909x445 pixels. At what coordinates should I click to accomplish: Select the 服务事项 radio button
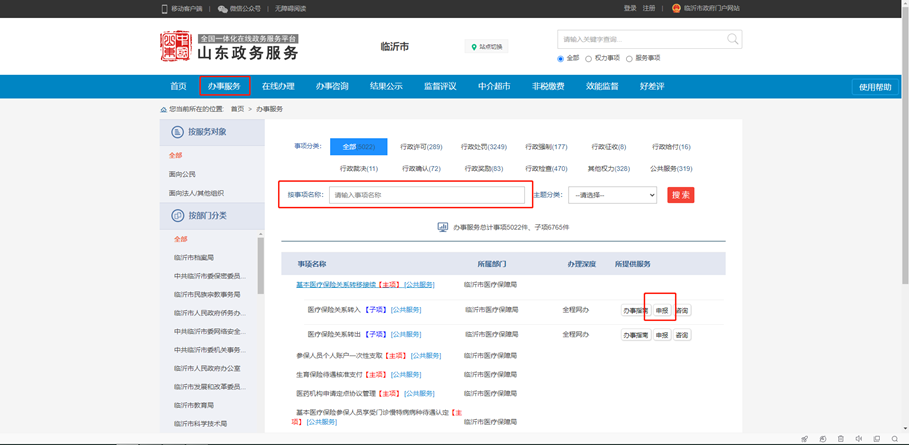(629, 59)
